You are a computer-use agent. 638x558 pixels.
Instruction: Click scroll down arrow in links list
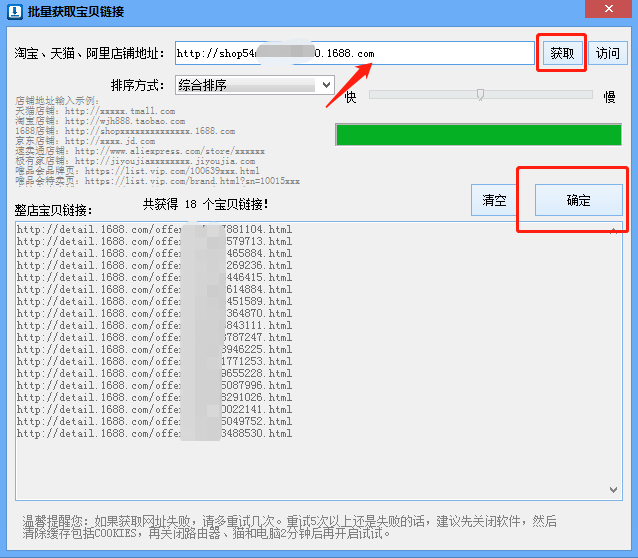pos(614,490)
